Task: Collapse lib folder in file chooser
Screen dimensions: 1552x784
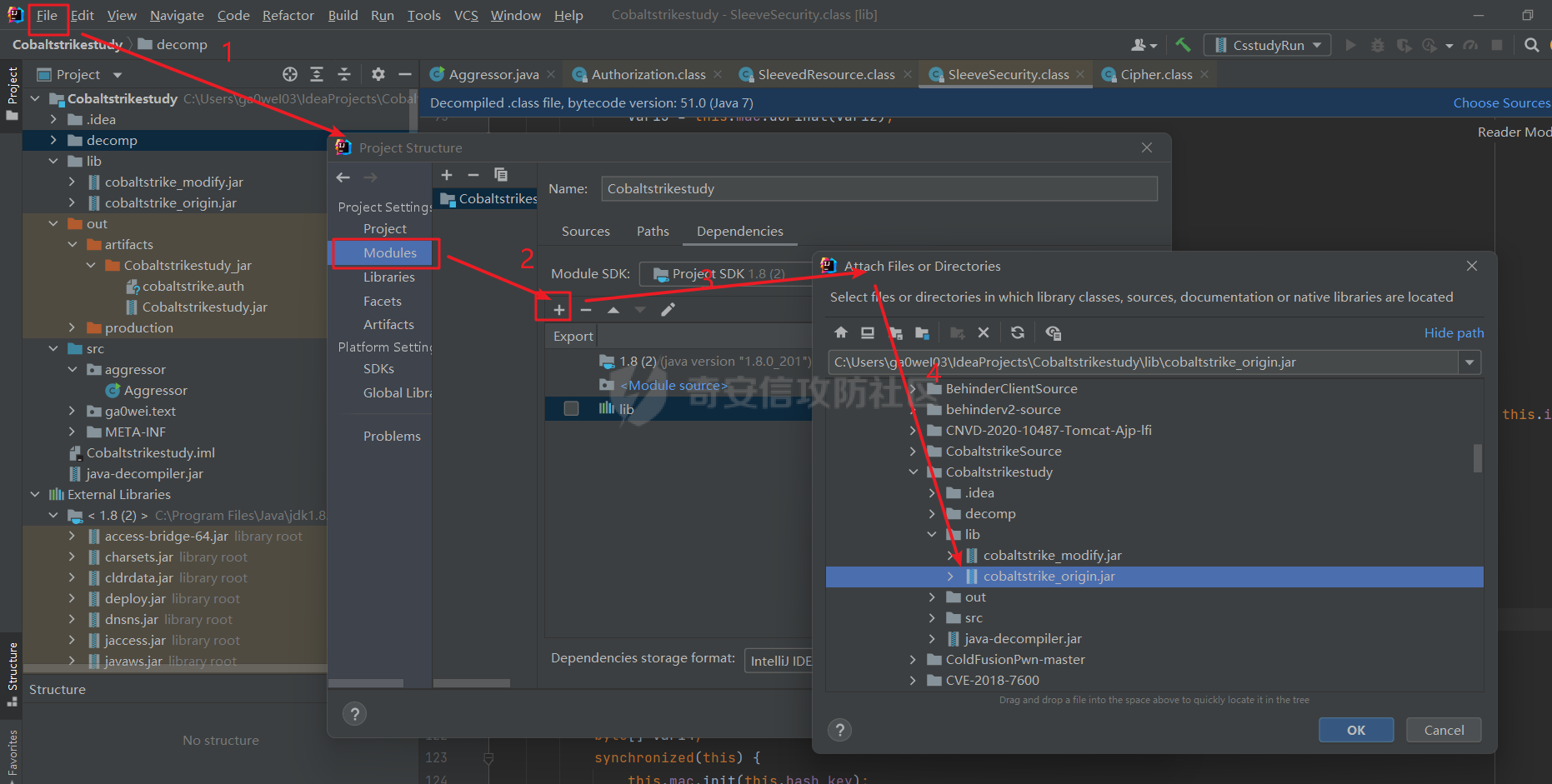Action: pos(932,535)
